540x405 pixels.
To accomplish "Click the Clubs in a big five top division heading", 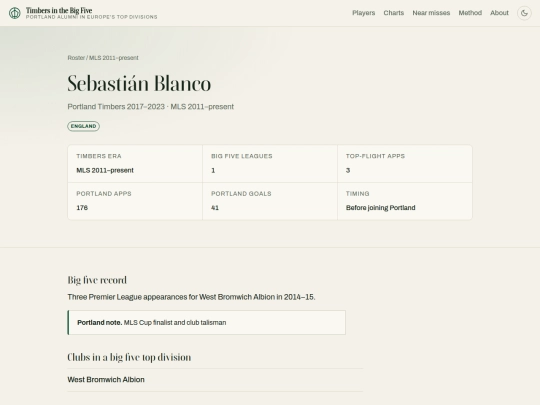I will coord(129,357).
